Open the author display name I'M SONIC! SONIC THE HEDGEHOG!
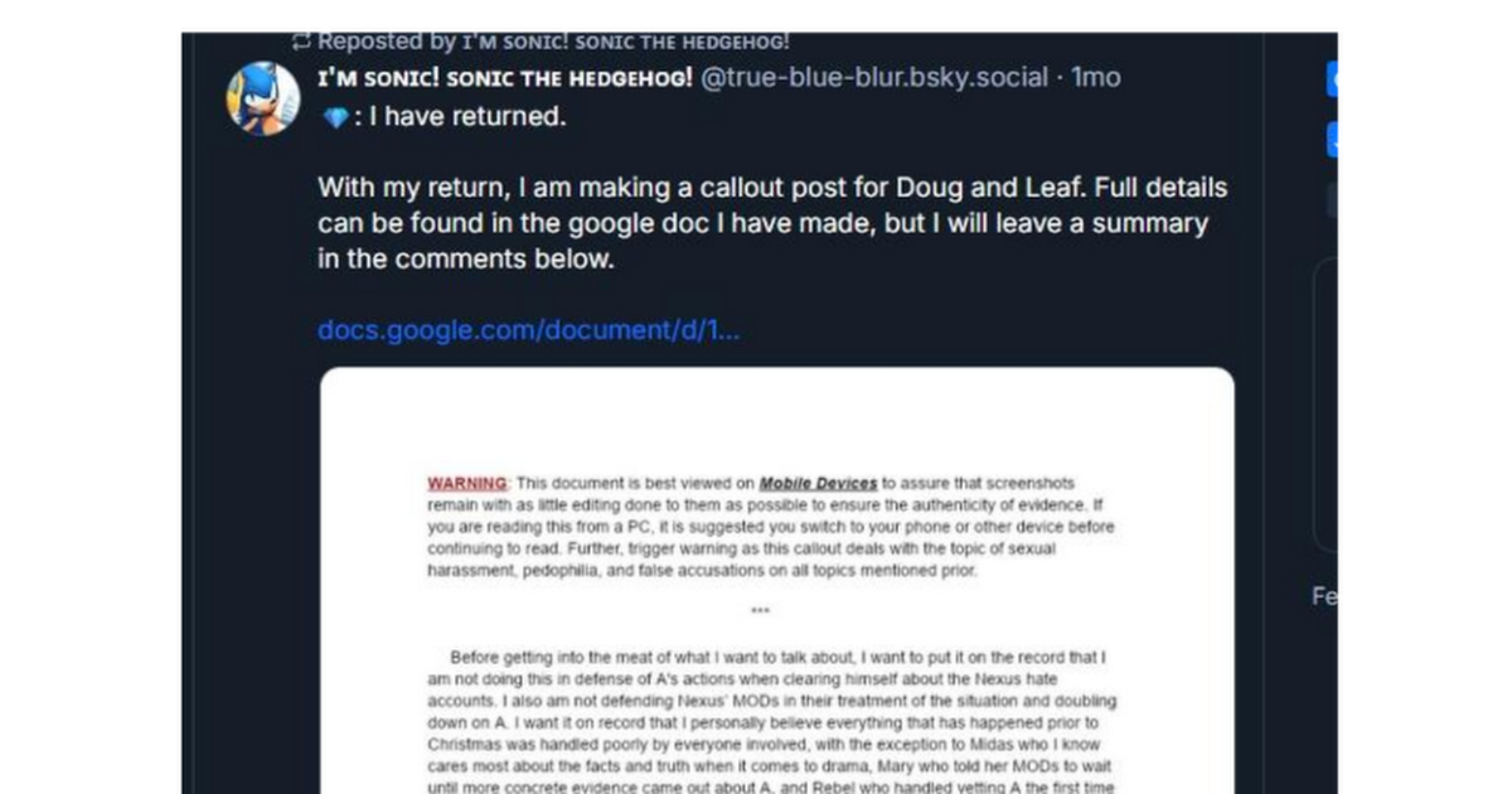The image size is (1512, 794). pos(505,78)
